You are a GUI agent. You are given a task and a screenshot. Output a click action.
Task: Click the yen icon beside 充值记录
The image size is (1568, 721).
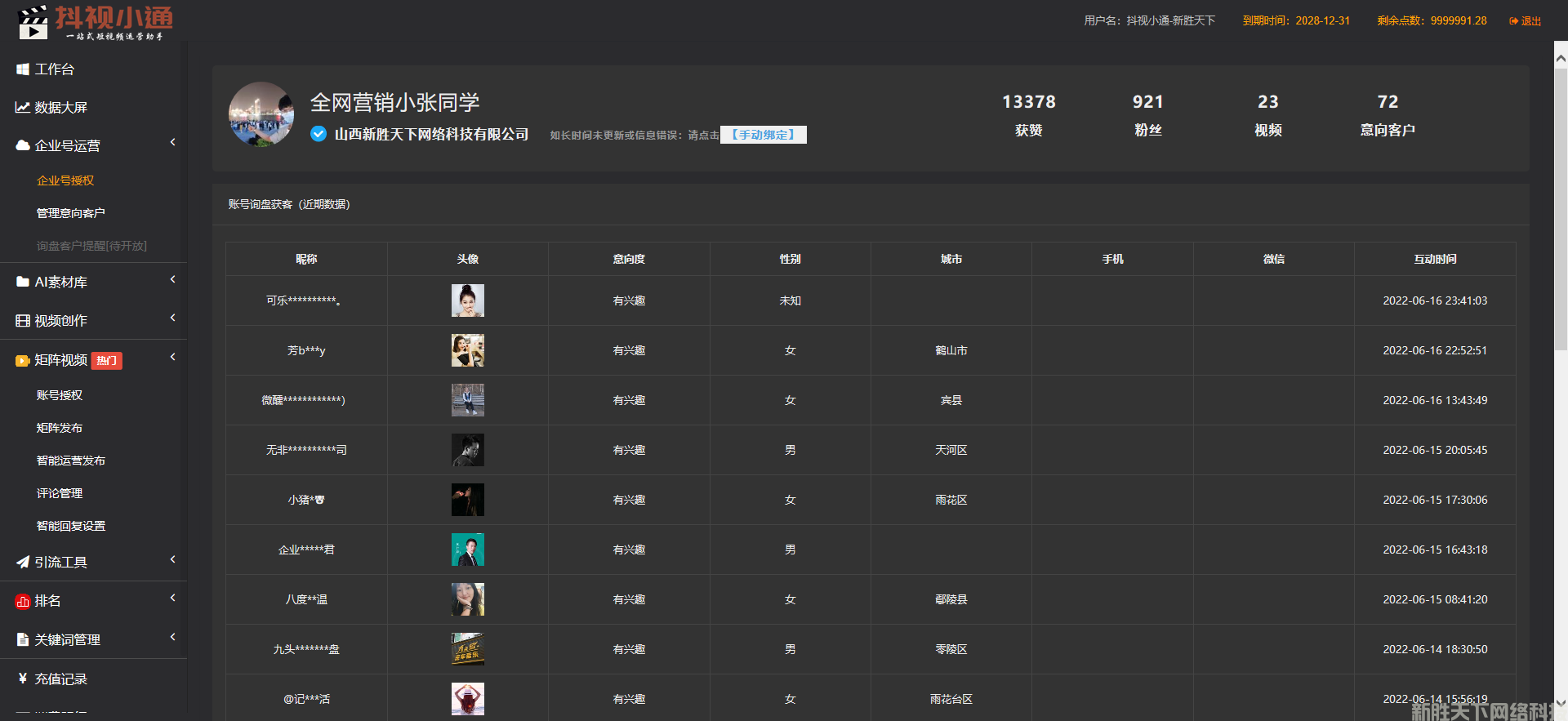click(x=23, y=679)
